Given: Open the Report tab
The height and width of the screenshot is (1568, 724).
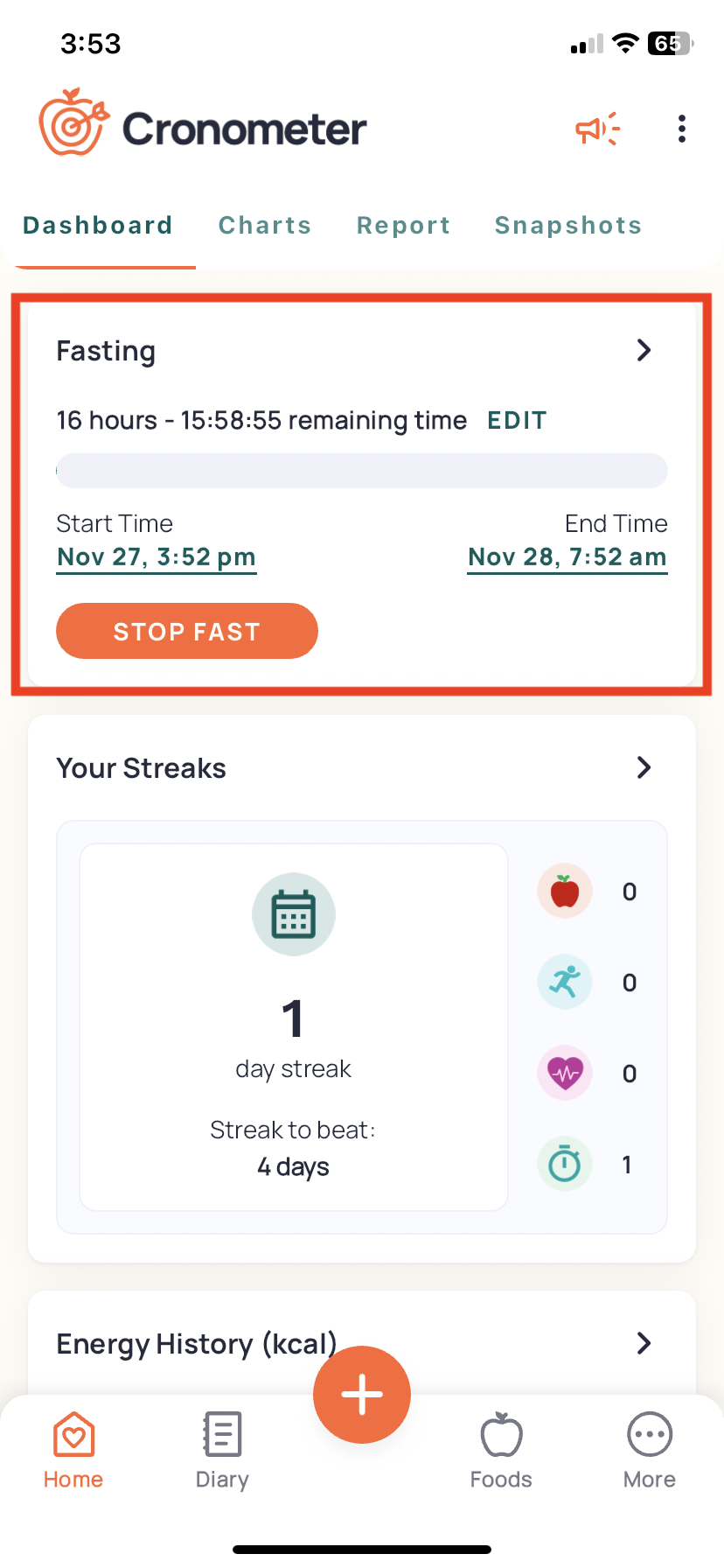Looking at the screenshot, I should (x=403, y=225).
